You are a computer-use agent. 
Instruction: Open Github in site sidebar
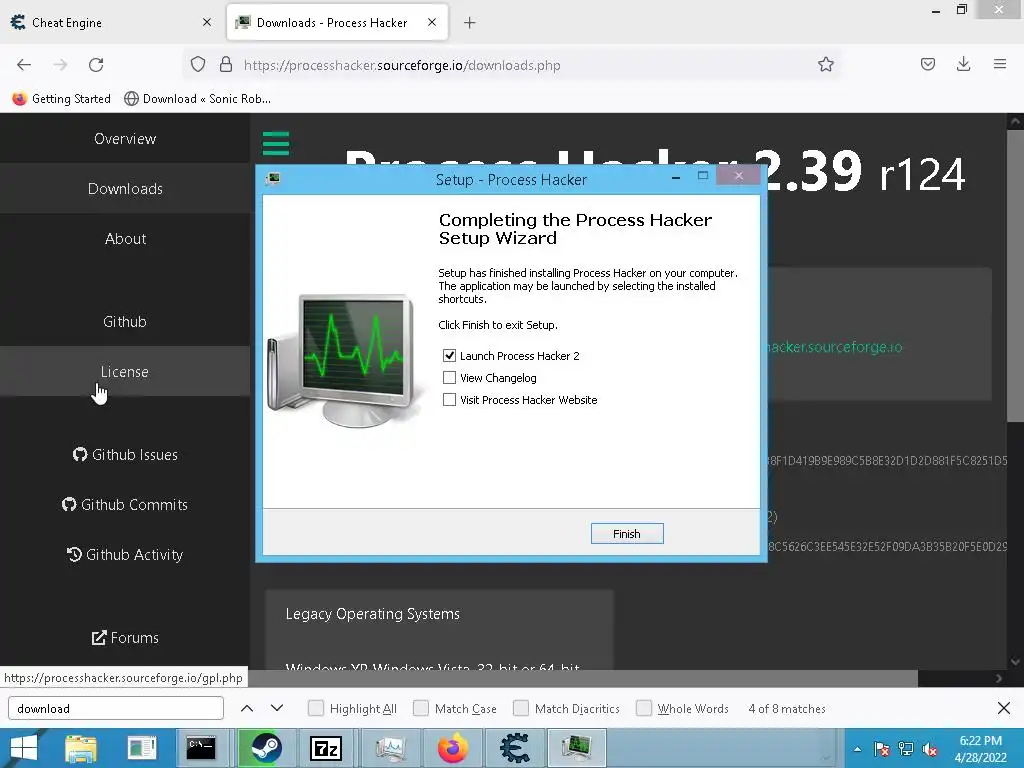(125, 321)
